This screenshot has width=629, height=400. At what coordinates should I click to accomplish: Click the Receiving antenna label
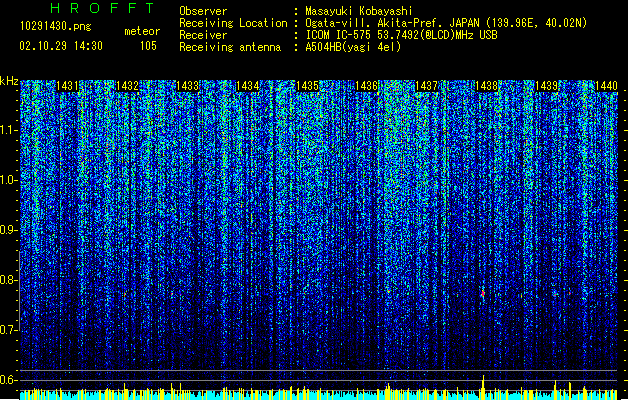[x=230, y=47]
